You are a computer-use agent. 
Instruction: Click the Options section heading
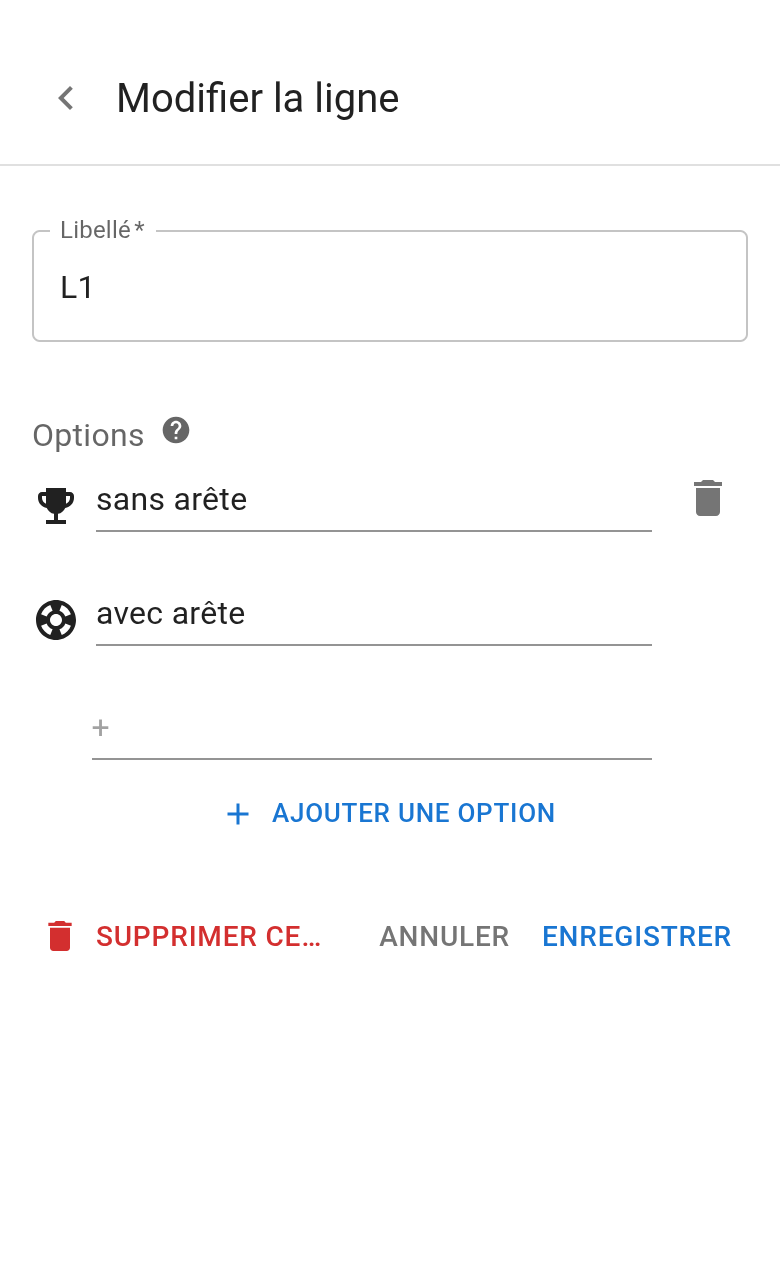[x=88, y=435]
